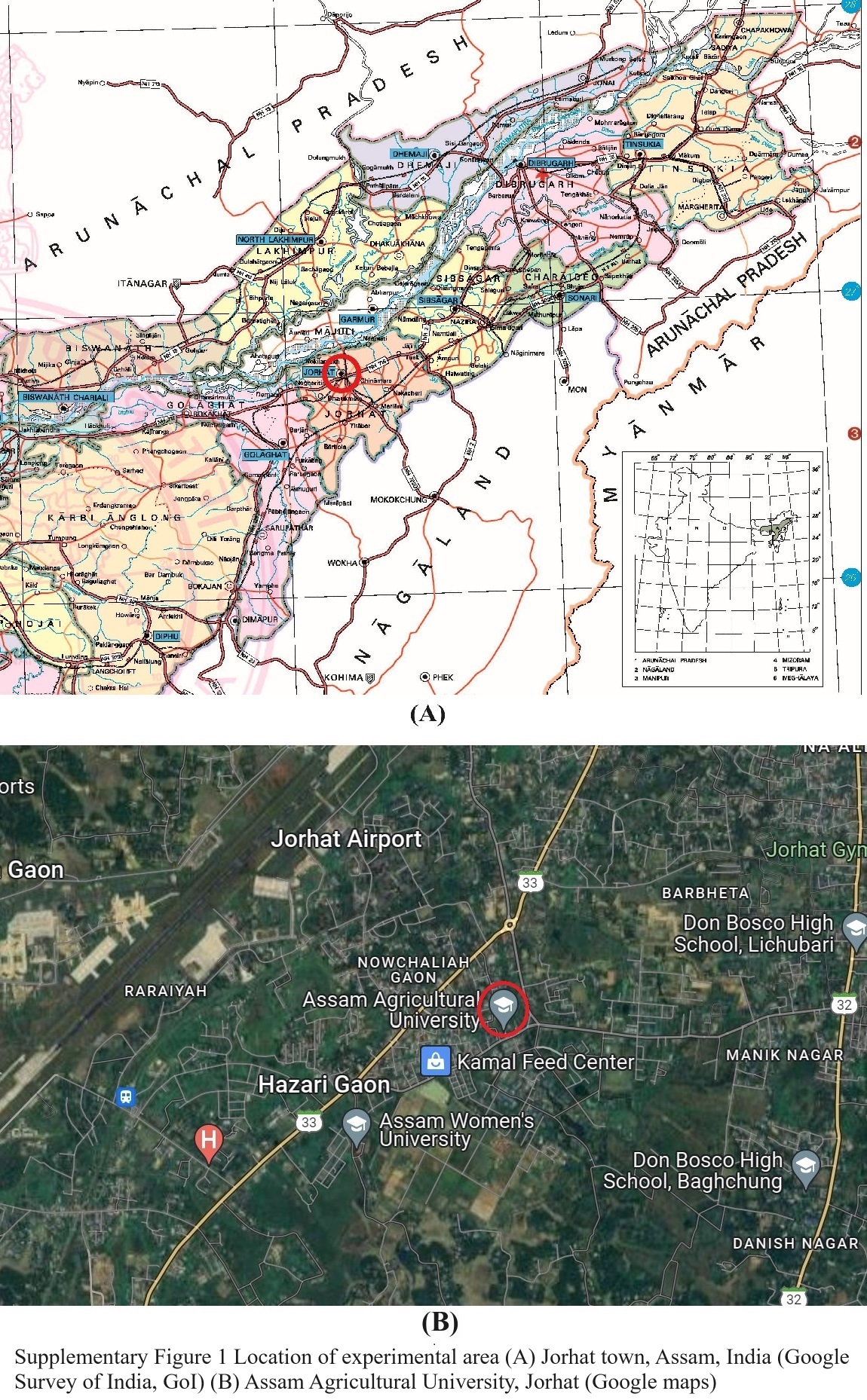This screenshot has height=1400, width=867.
Task: Click the route 32 shield below Danish Nagar
Action: point(793,1299)
